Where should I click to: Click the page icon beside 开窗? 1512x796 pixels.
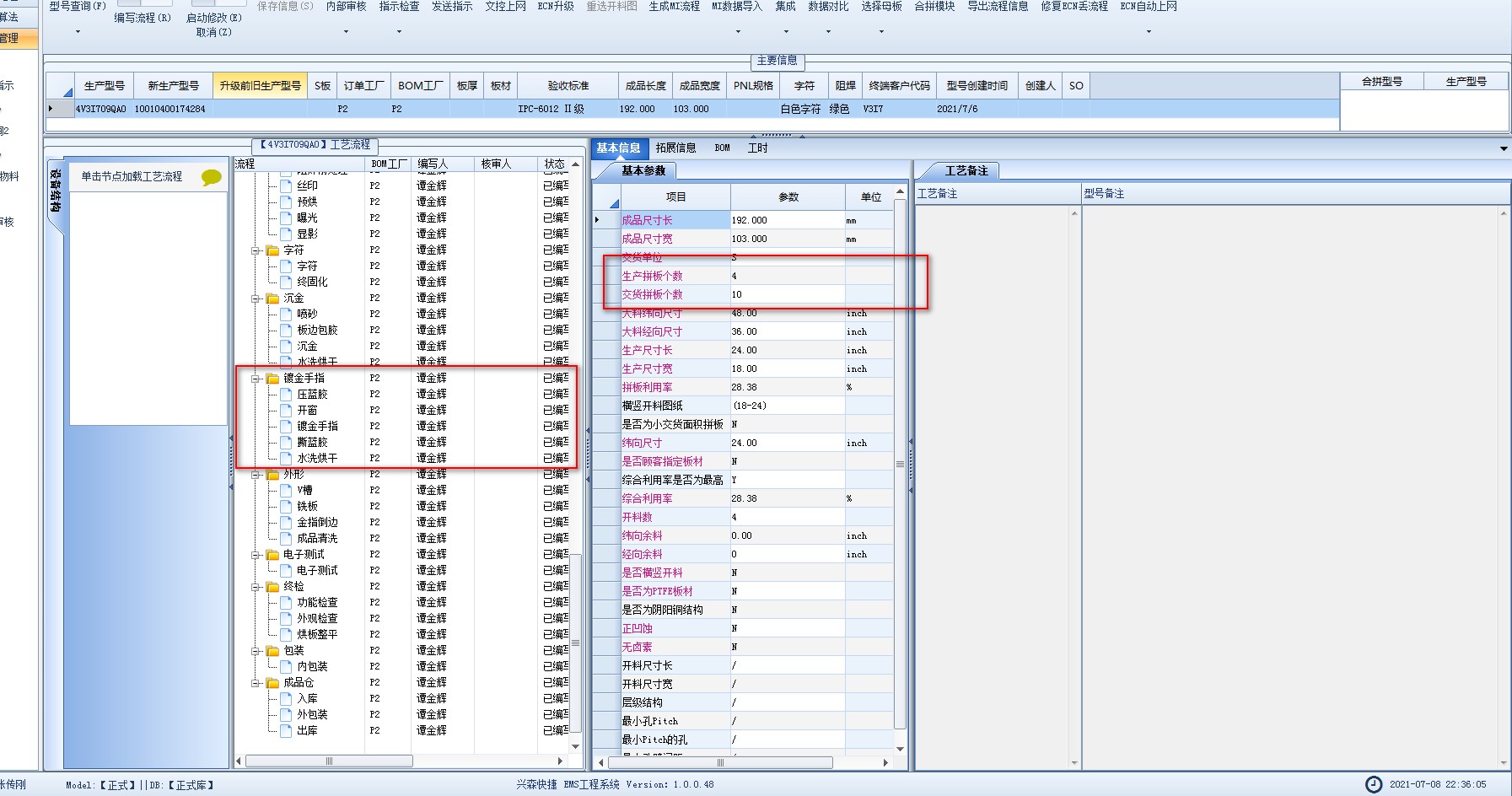click(286, 410)
